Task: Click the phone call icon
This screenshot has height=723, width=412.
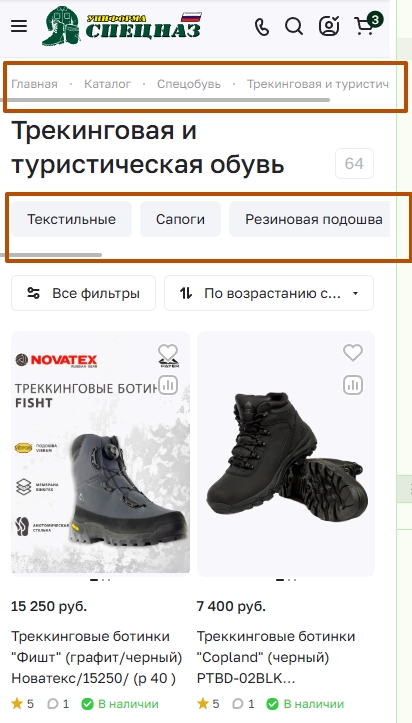Action: point(262,27)
